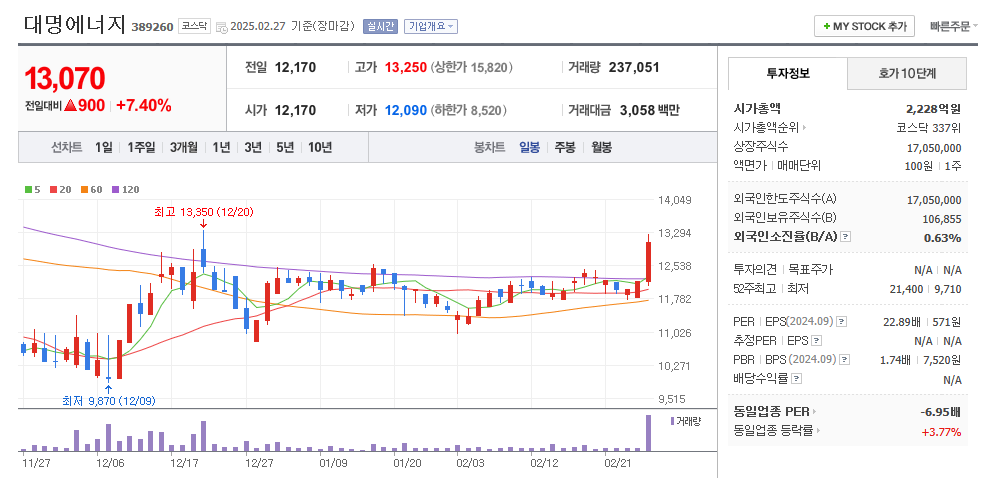Click the orange 60-day moving average legend swatch
The width and height of the screenshot is (991, 478).
pos(83,189)
